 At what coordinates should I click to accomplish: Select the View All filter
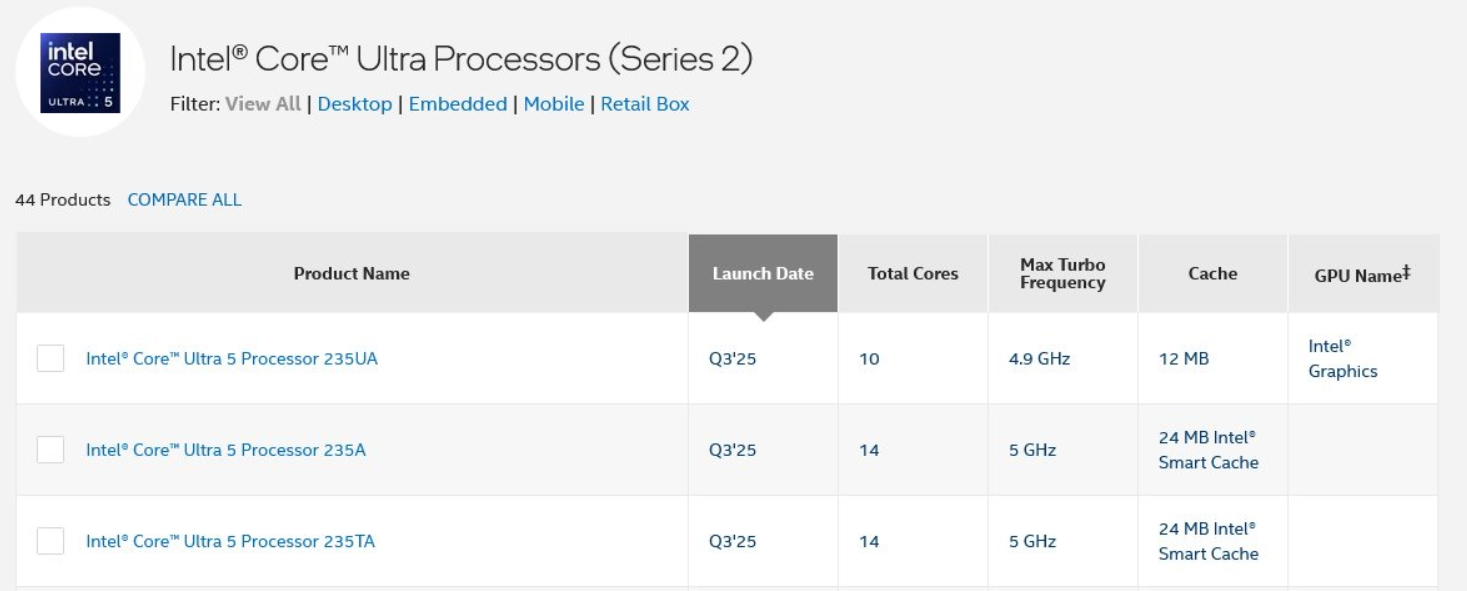[263, 104]
